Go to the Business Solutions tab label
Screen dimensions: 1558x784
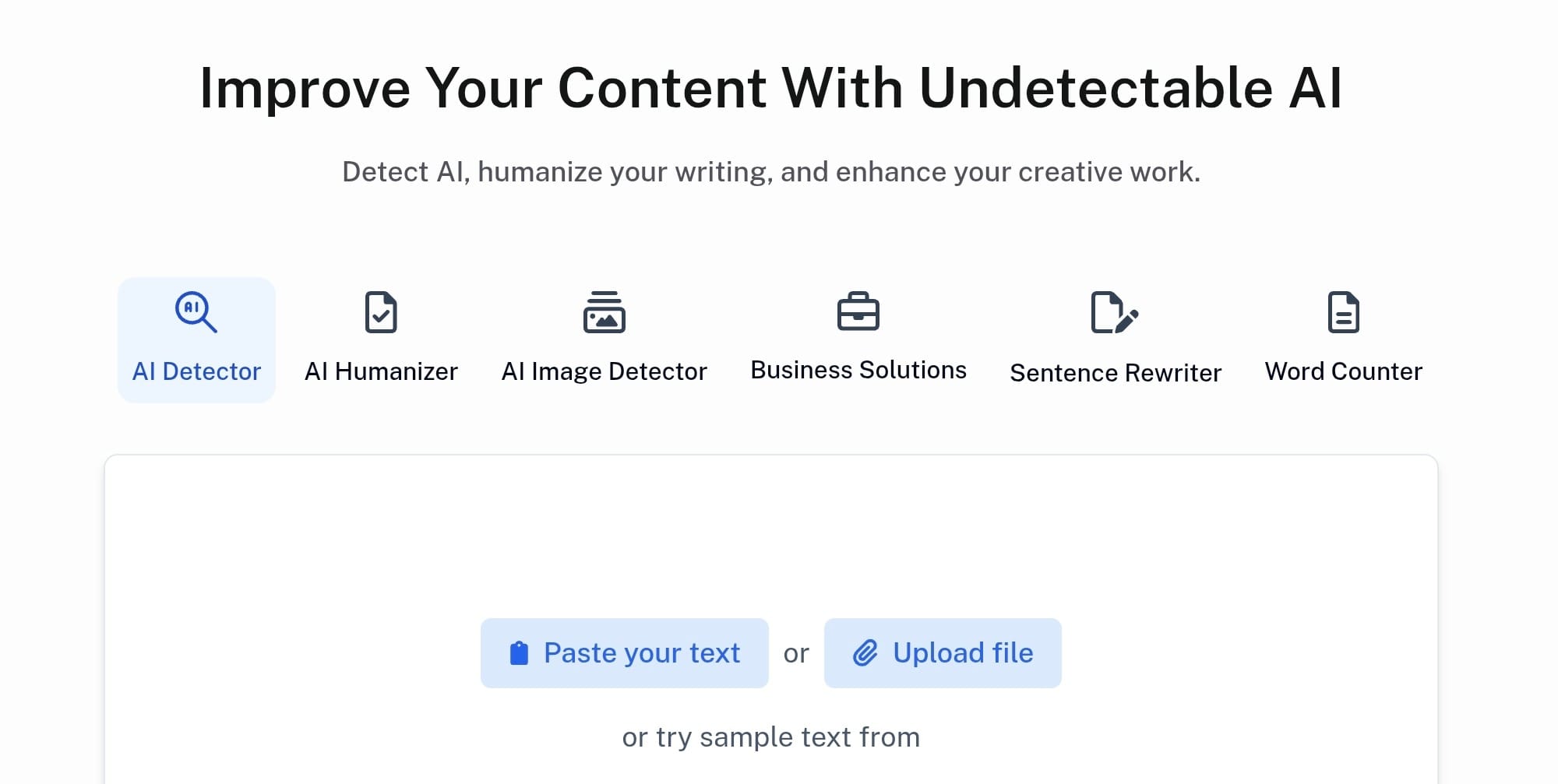858,370
